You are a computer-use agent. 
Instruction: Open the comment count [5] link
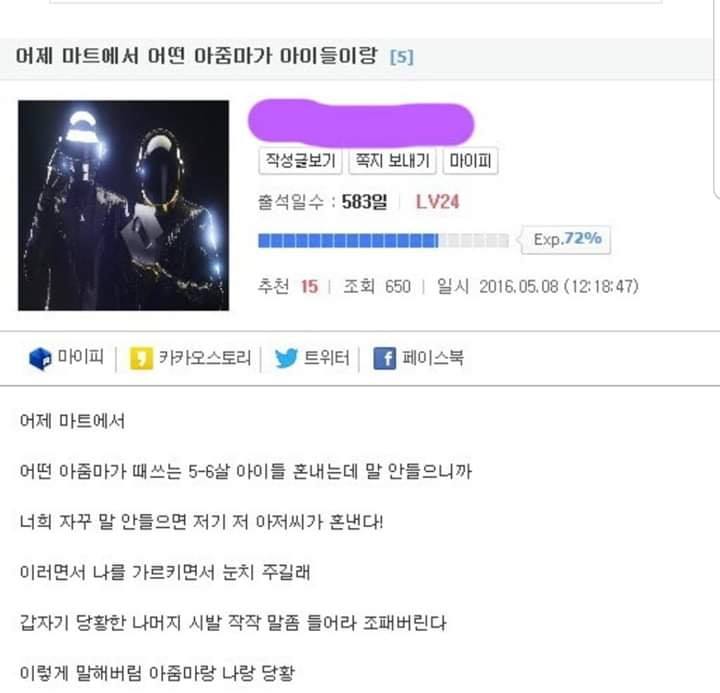(x=401, y=57)
